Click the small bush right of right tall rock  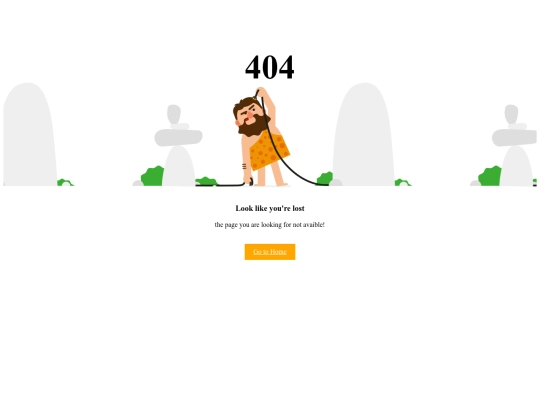point(403,182)
